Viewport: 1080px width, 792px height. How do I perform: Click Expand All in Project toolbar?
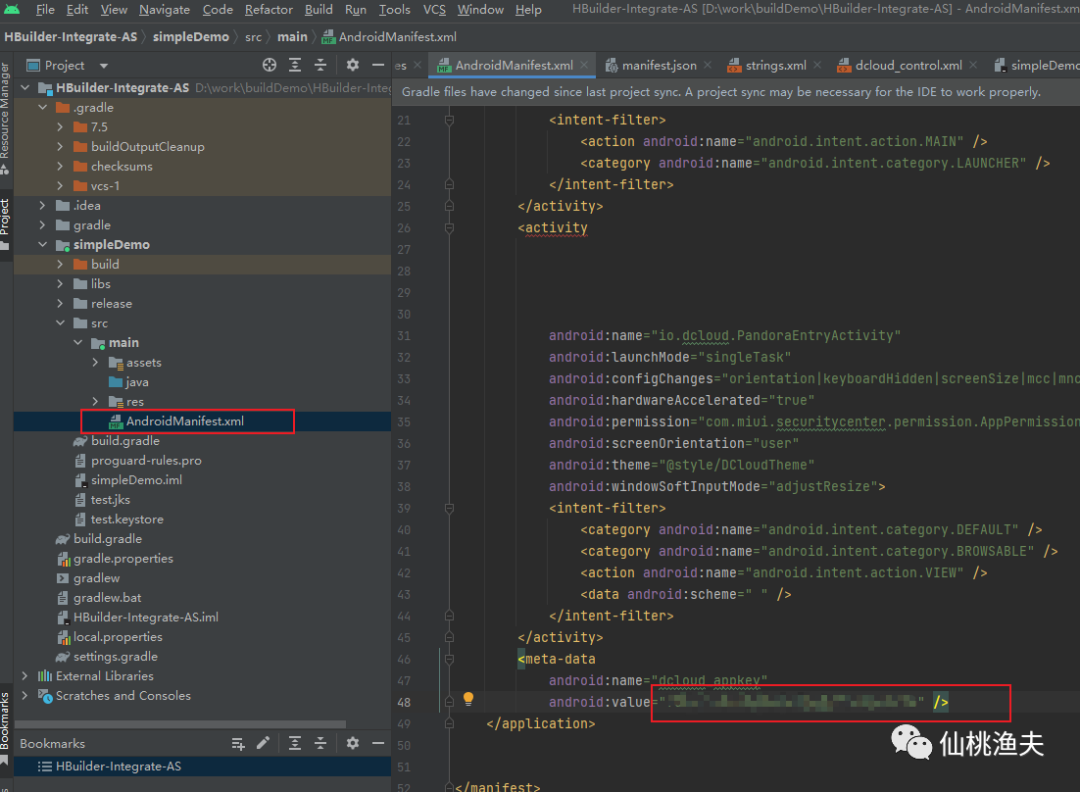click(295, 65)
